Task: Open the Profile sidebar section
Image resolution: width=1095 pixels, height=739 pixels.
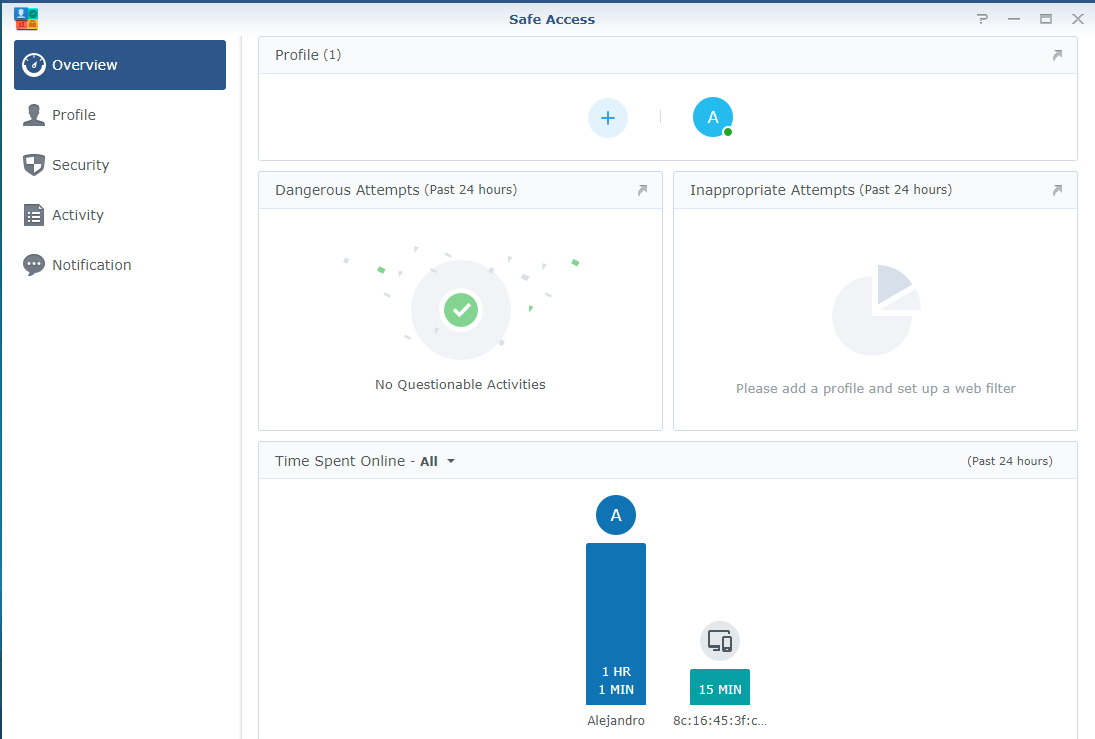Action: [74, 115]
